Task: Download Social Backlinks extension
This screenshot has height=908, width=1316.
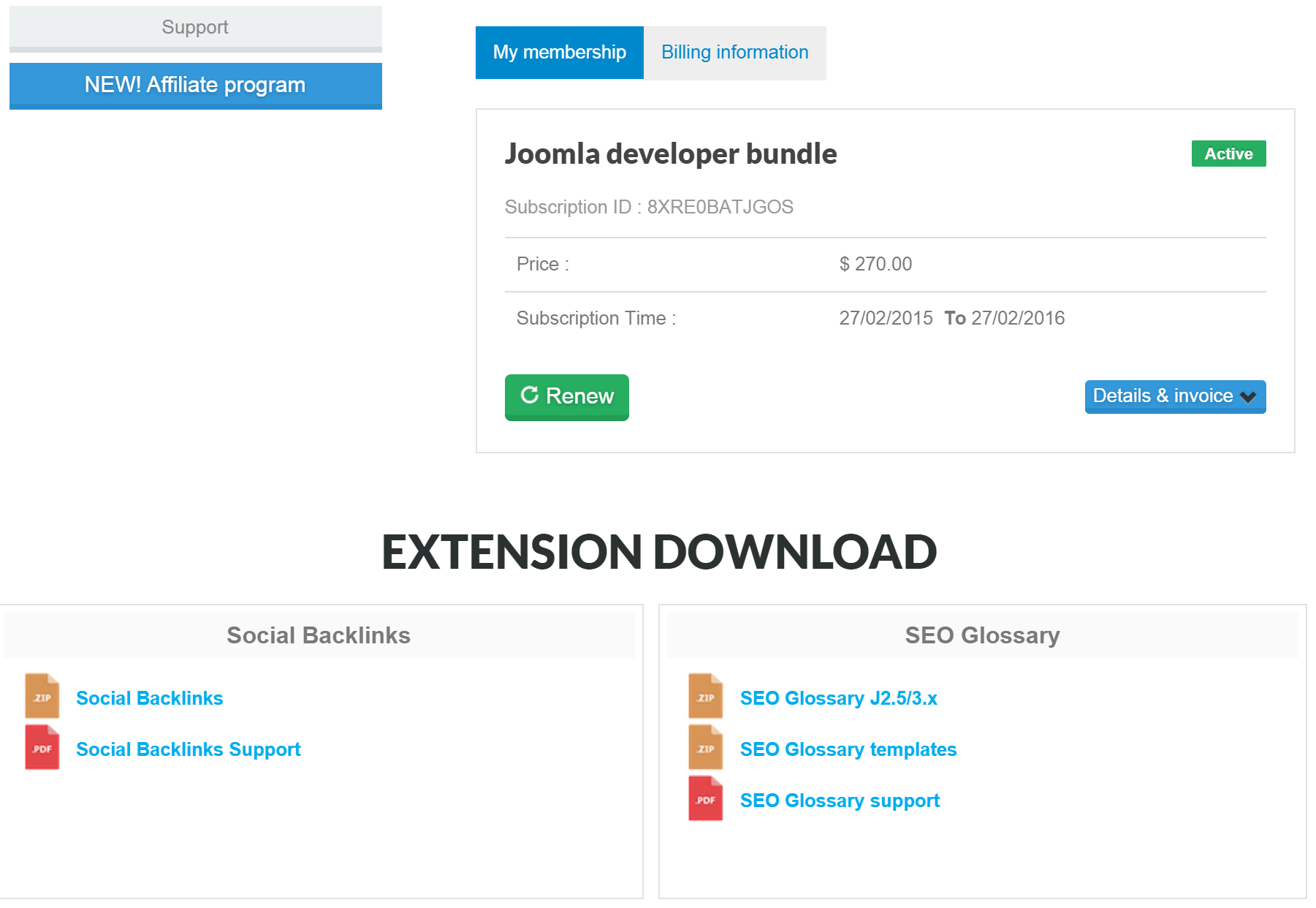Action: (x=149, y=697)
